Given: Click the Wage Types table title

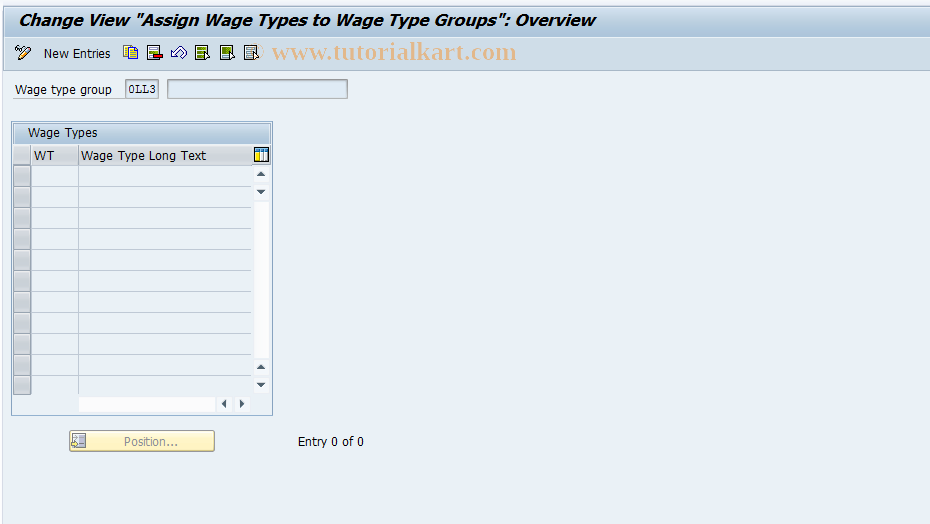Looking at the screenshot, I should [62, 133].
